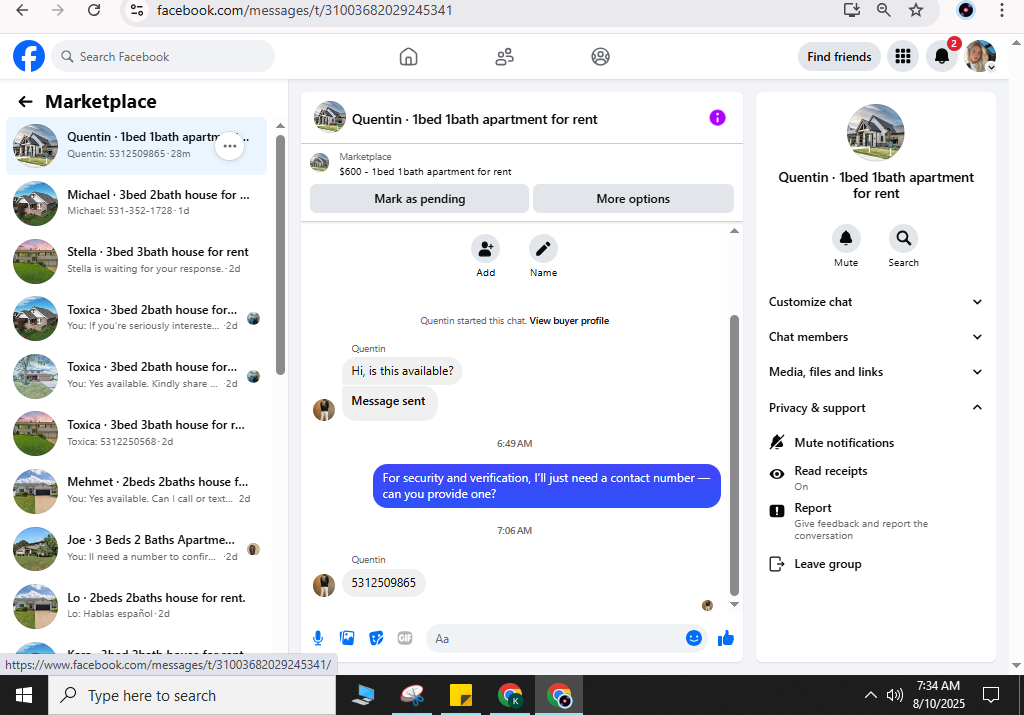Image resolution: width=1024 pixels, height=715 pixels.
Task: Open three-dot options on Quentin conversation
Action: 229,146
